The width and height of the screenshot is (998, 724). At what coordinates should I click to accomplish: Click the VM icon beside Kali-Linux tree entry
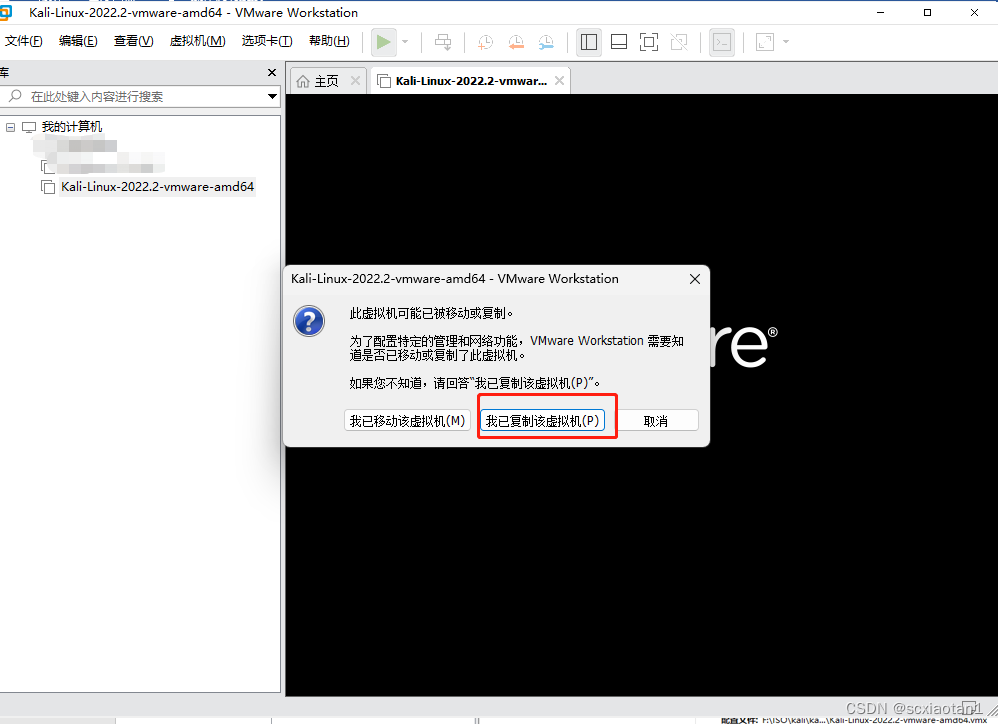click(48, 187)
